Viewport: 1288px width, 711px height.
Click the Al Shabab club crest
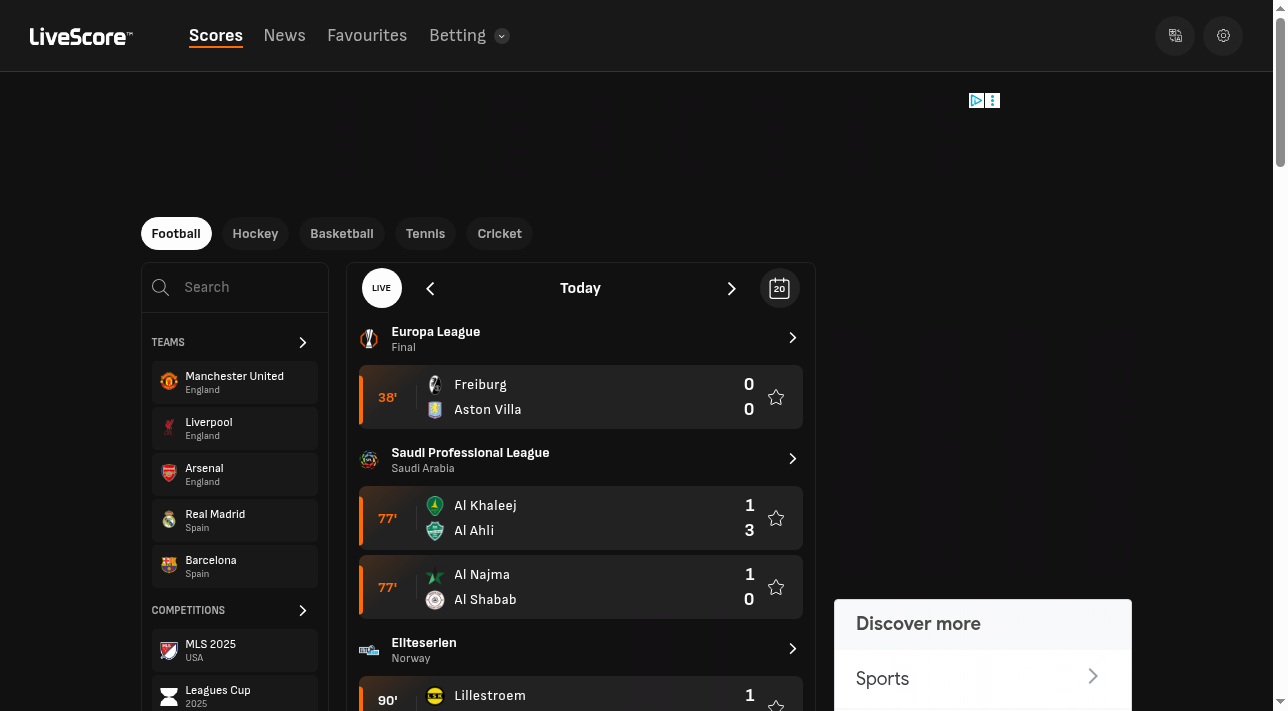tap(435, 600)
